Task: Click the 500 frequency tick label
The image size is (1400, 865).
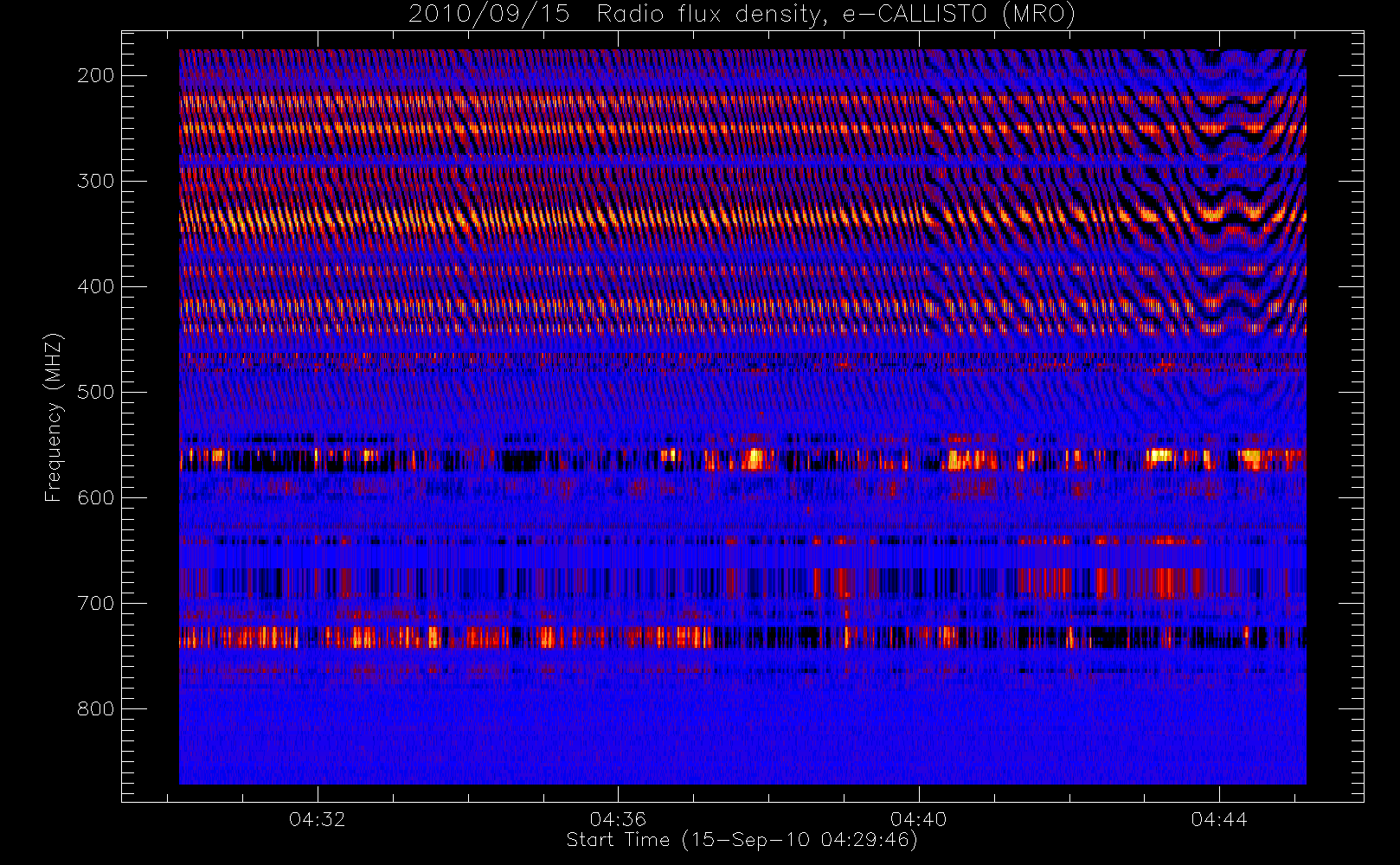Action: tap(96, 392)
